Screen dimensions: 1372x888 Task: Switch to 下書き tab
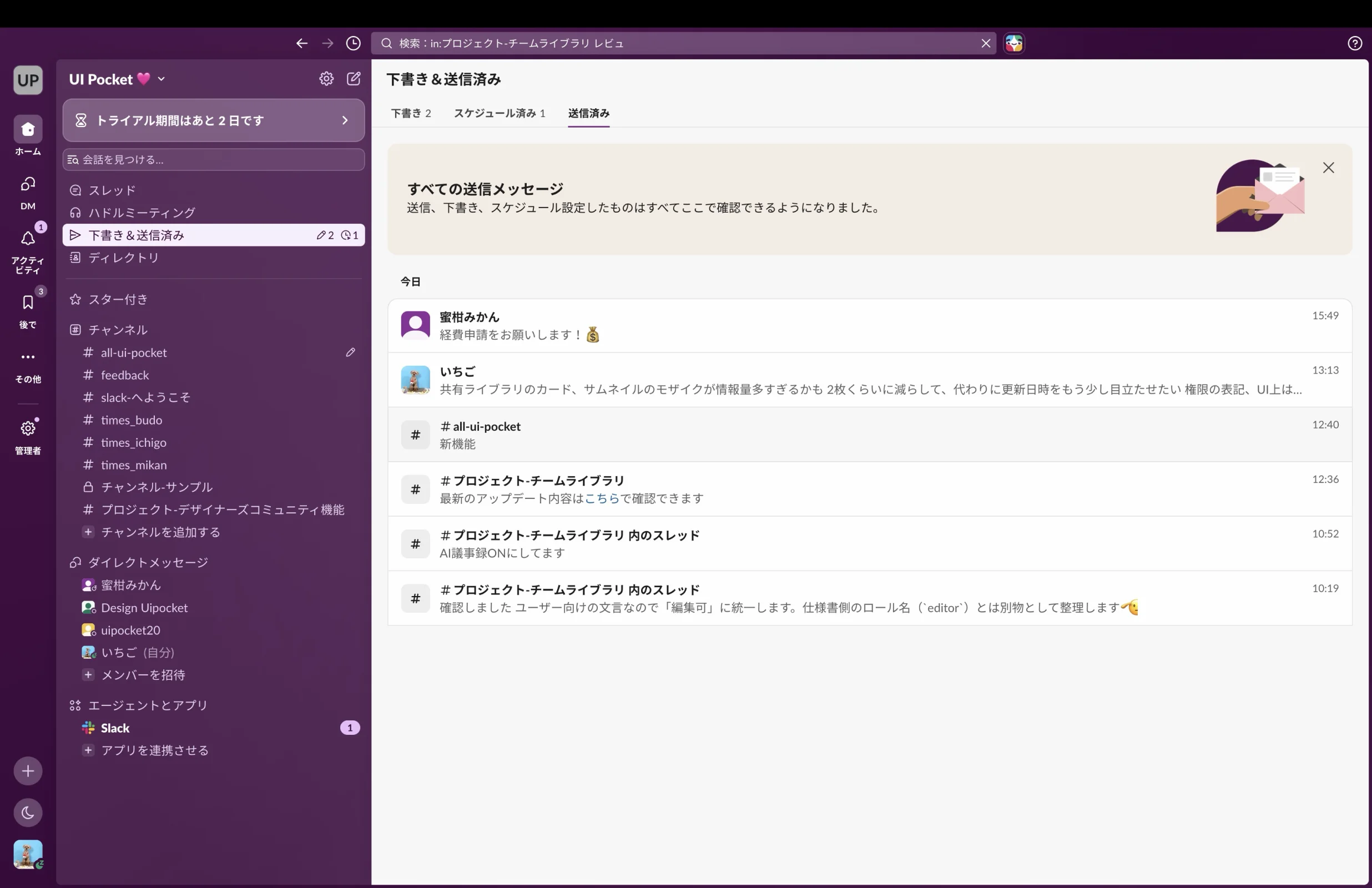click(x=411, y=113)
